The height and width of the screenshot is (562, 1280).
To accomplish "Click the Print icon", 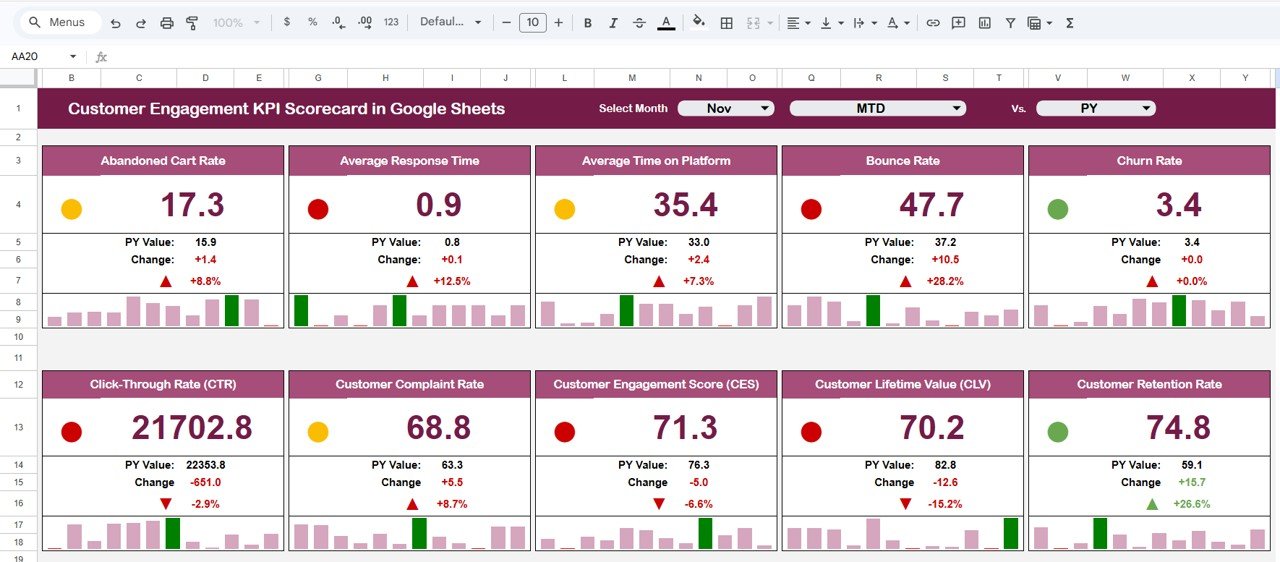I will tap(167, 22).
